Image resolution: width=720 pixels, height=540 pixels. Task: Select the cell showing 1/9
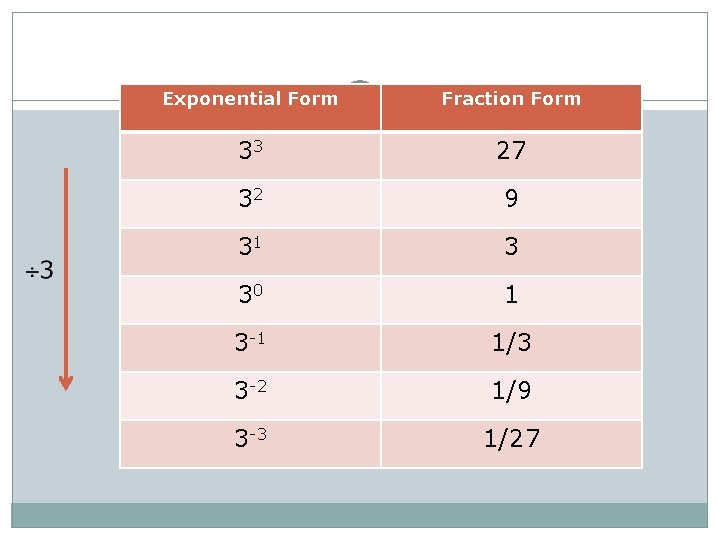(x=512, y=396)
